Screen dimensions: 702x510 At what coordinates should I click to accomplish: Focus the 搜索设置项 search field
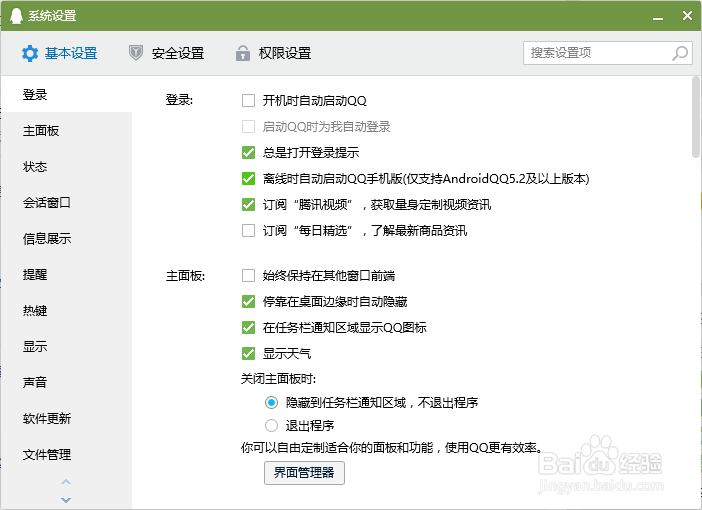click(x=608, y=53)
